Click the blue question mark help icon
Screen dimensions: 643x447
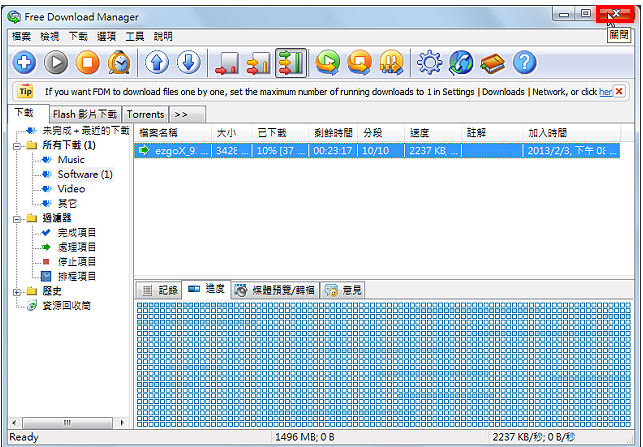click(524, 63)
